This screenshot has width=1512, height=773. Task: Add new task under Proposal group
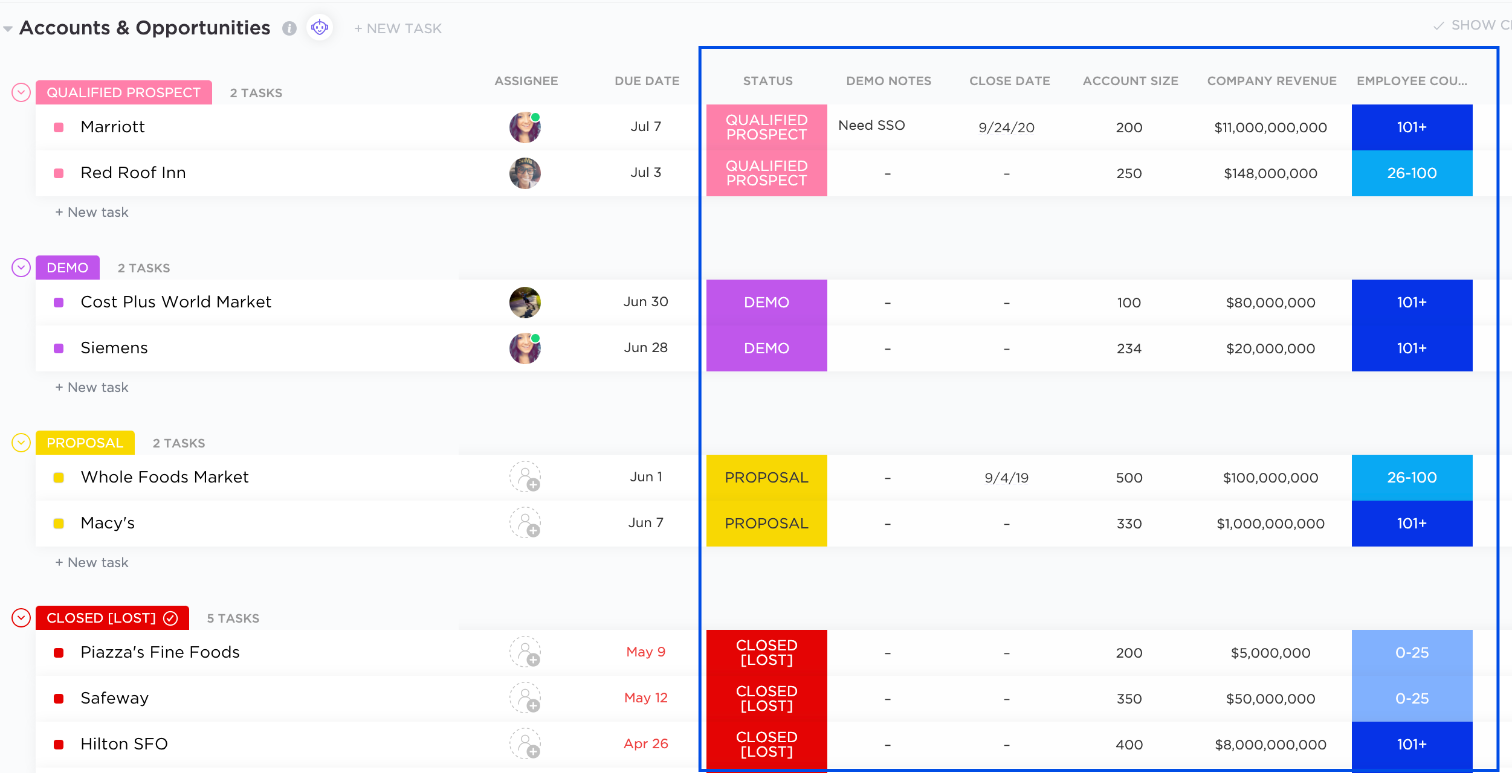[x=92, y=562]
